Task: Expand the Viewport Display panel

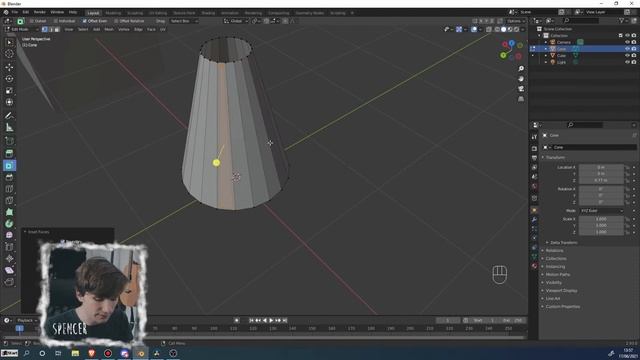Action: coord(561,291)
